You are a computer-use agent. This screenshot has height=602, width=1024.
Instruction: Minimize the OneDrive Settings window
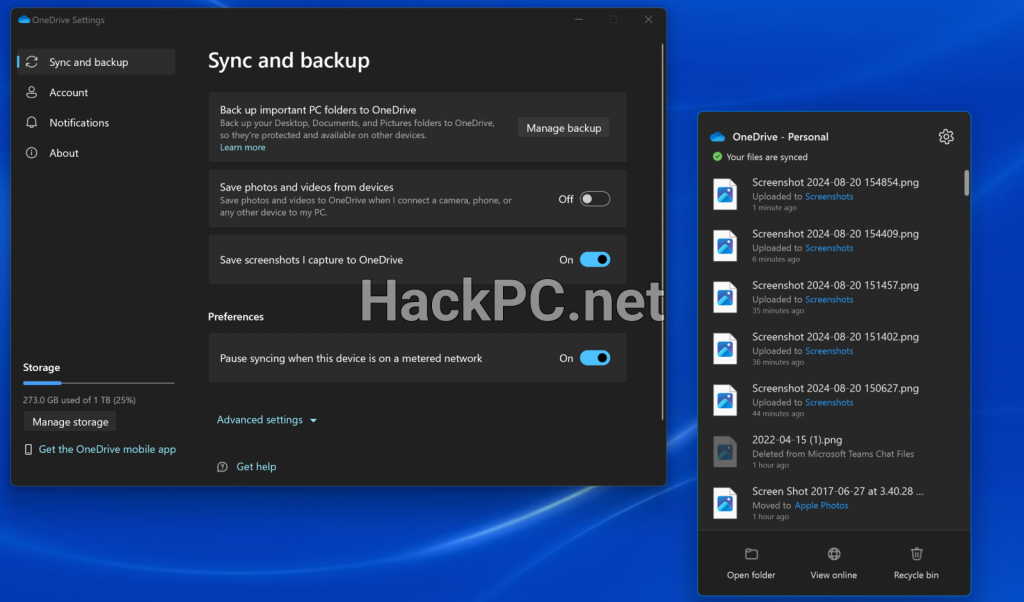[x=579, y=20]
